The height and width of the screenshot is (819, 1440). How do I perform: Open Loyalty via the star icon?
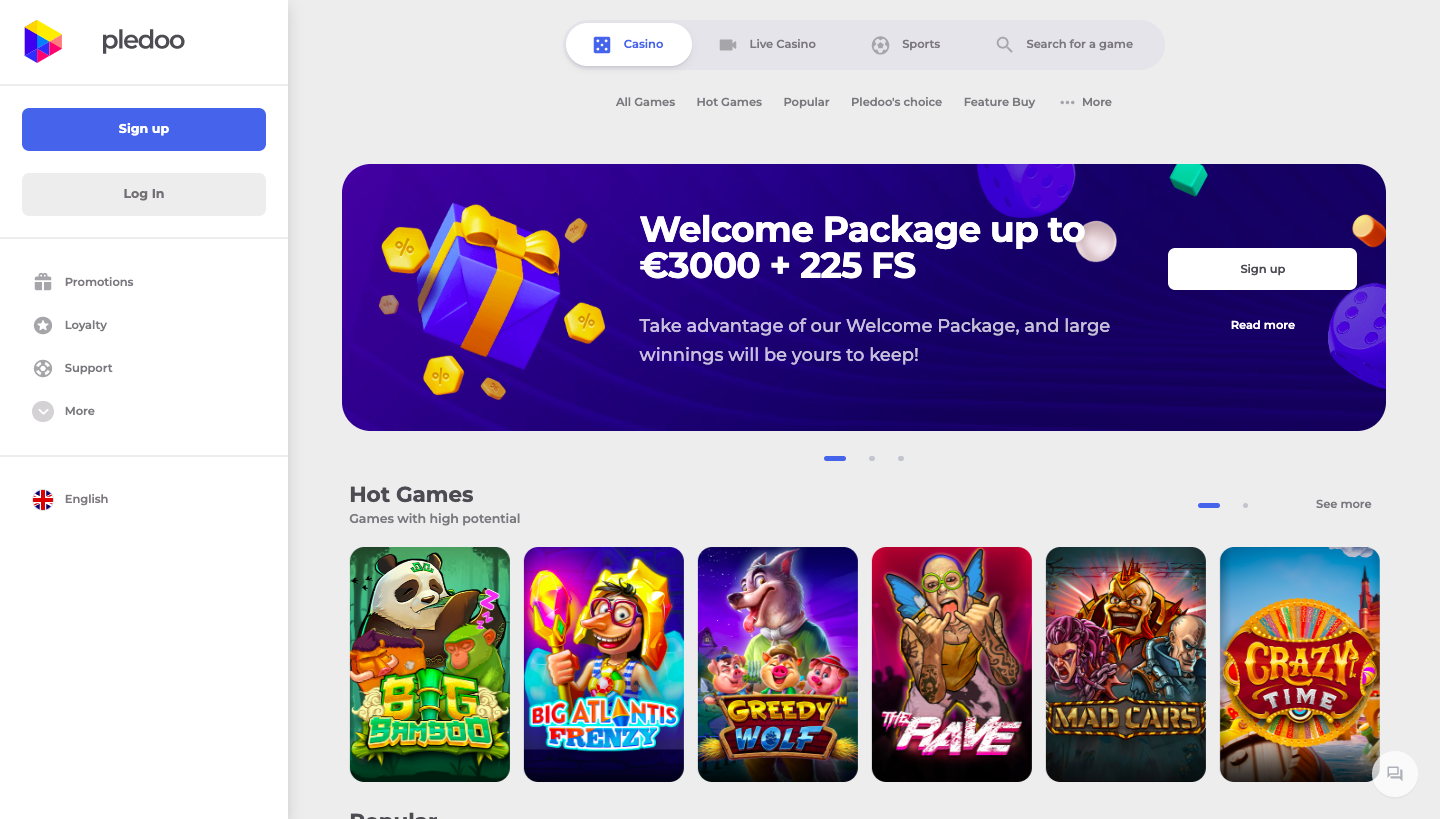[43, 324]
